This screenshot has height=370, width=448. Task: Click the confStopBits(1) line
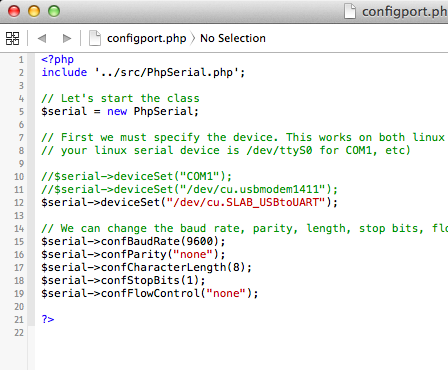123,280
